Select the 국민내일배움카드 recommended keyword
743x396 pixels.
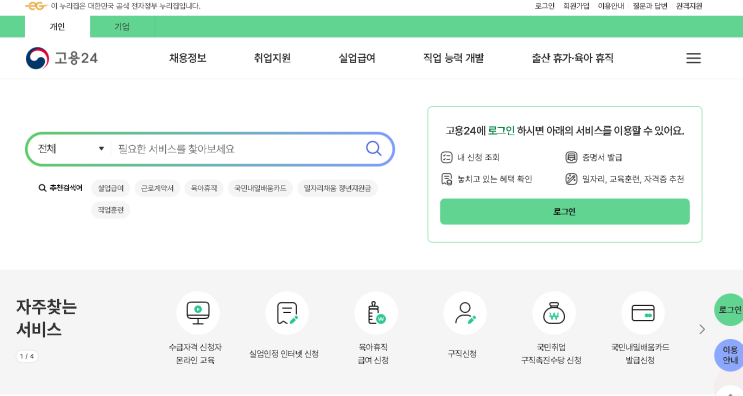pyautogui.click(x=261, y=188)
